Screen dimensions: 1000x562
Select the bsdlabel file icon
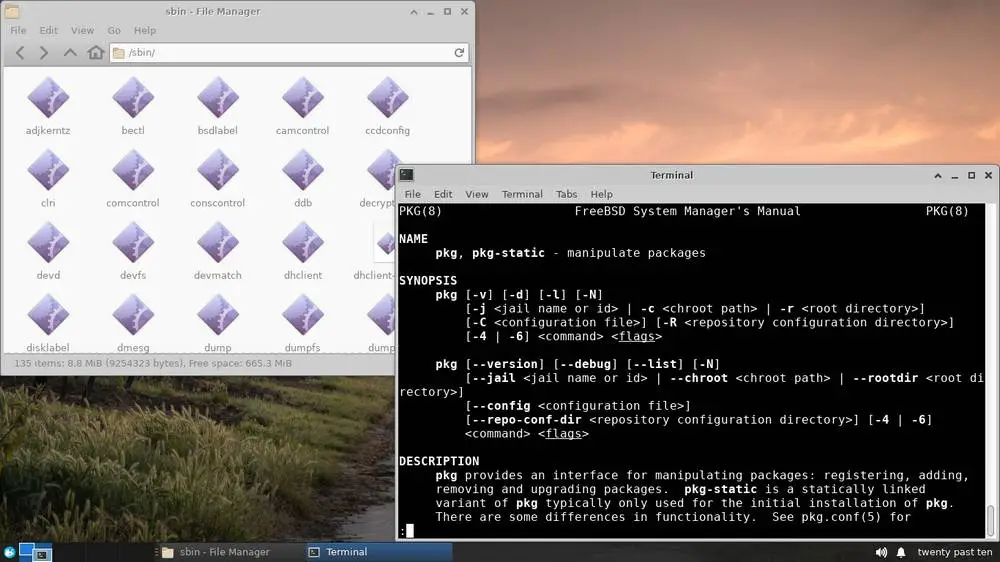point(217,98)
